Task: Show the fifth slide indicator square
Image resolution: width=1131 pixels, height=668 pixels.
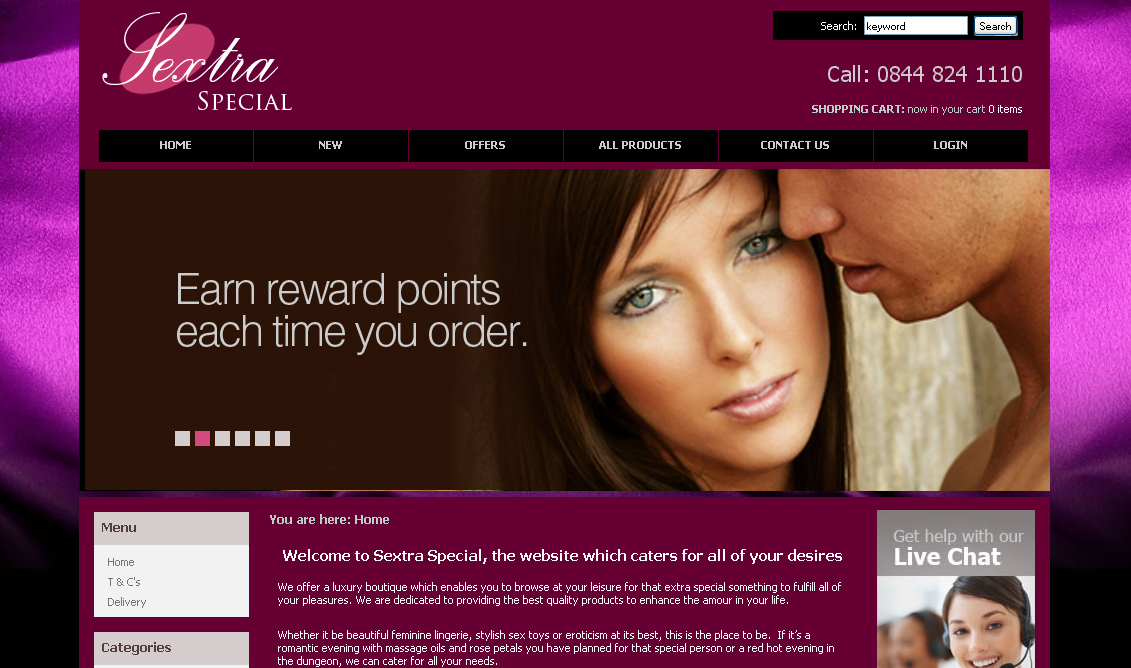Action: pos(263,438)
